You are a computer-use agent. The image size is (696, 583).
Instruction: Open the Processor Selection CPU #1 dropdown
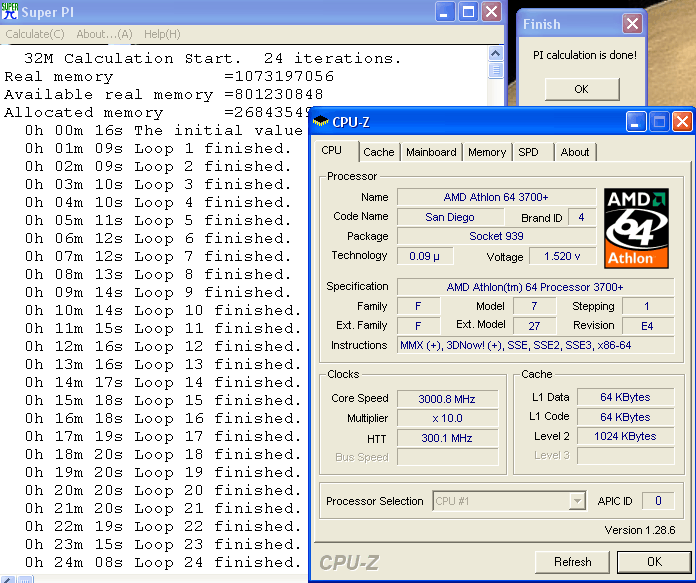coord(509,501)
